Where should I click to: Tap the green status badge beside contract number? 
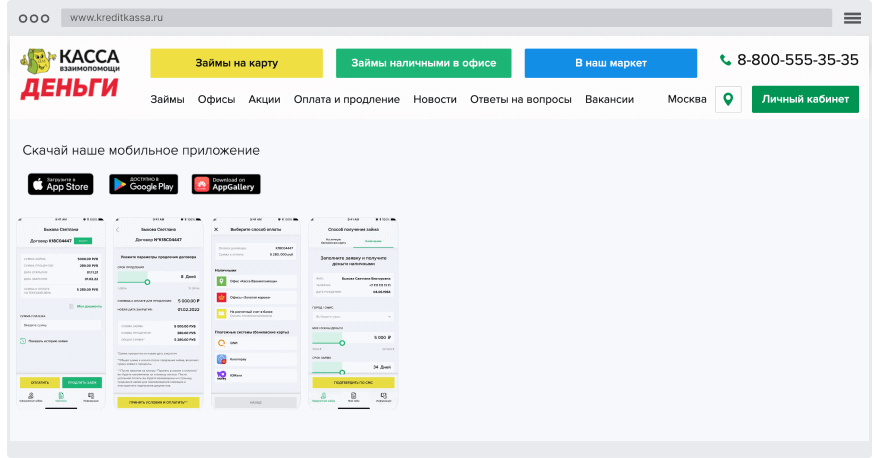click(x=84, y=240)
